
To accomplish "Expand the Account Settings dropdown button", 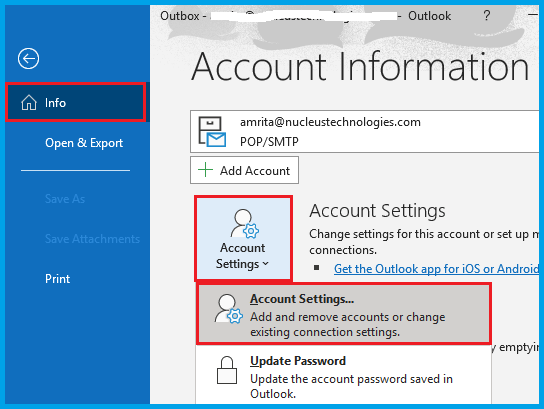I will click(244, 238).
